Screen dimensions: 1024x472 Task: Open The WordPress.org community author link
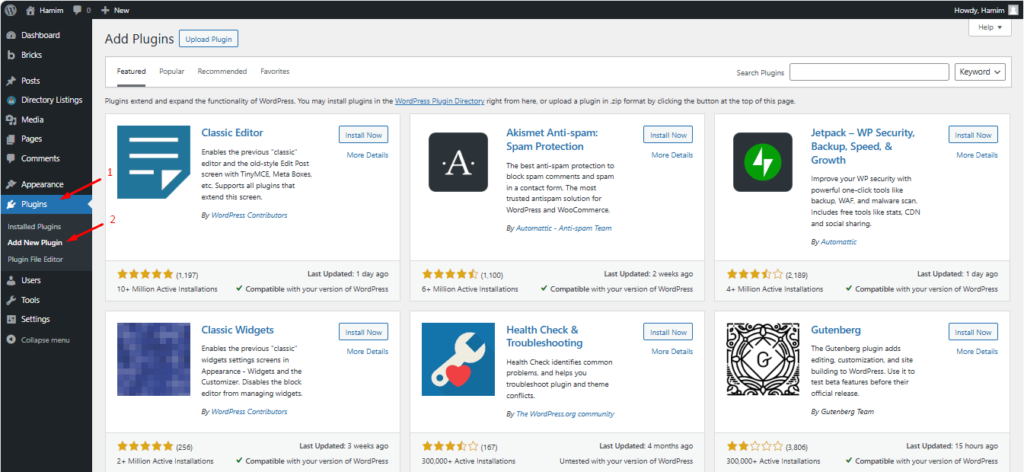[x=566, y=414]
